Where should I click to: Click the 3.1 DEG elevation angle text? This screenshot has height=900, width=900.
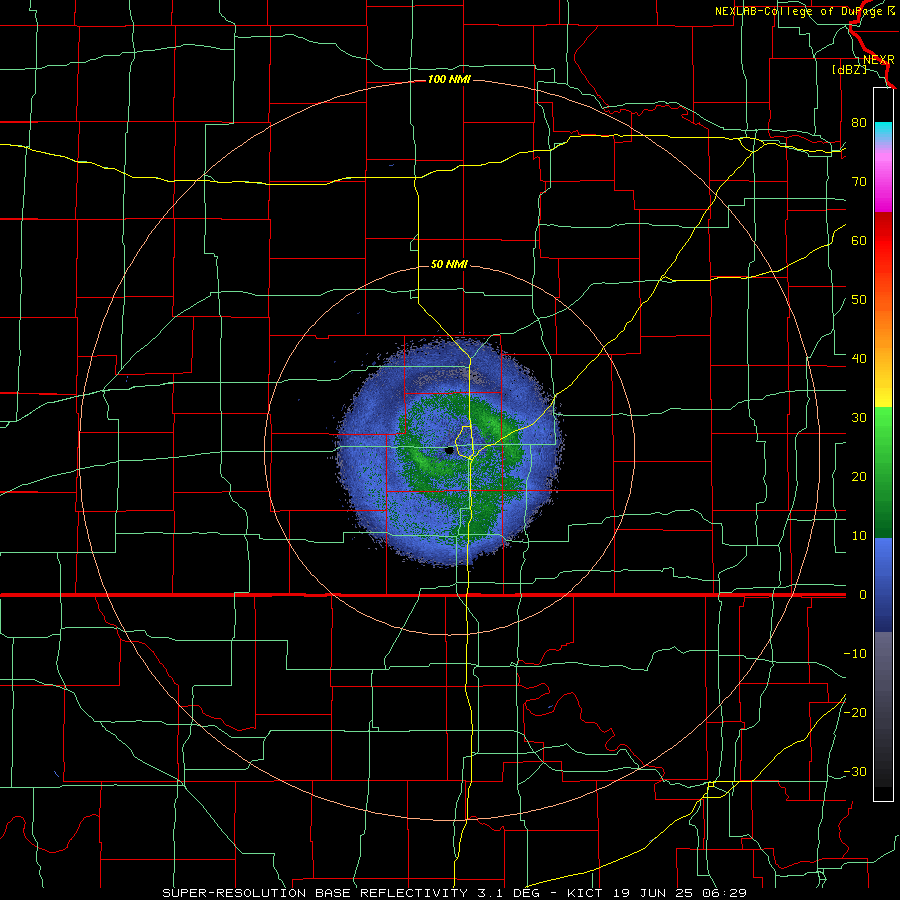[507, 893]
